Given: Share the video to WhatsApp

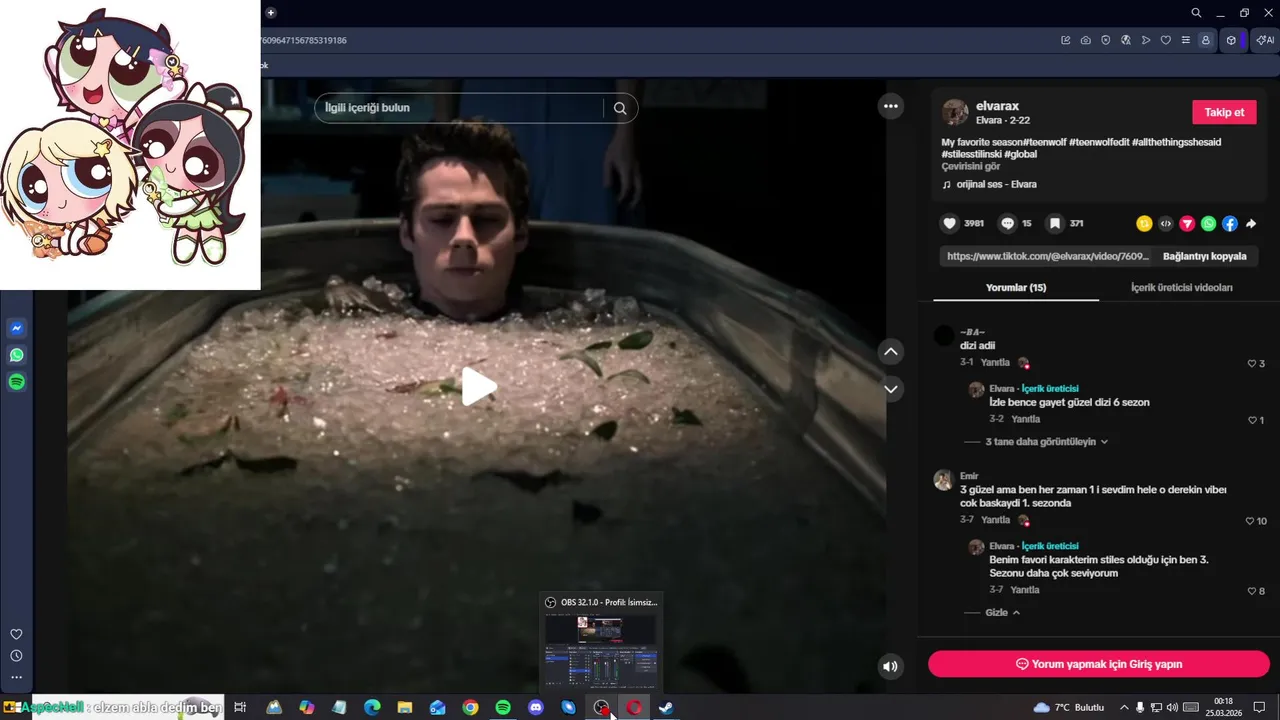Looking at the screenshot, I should pos(1209,224).
